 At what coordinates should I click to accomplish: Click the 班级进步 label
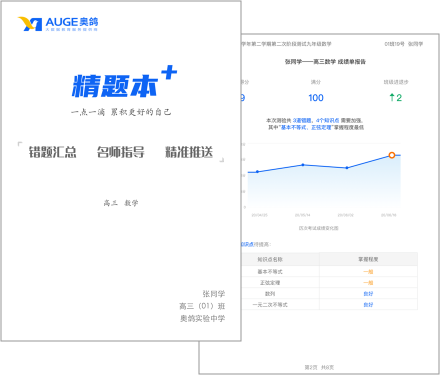(x=396, y=82)
